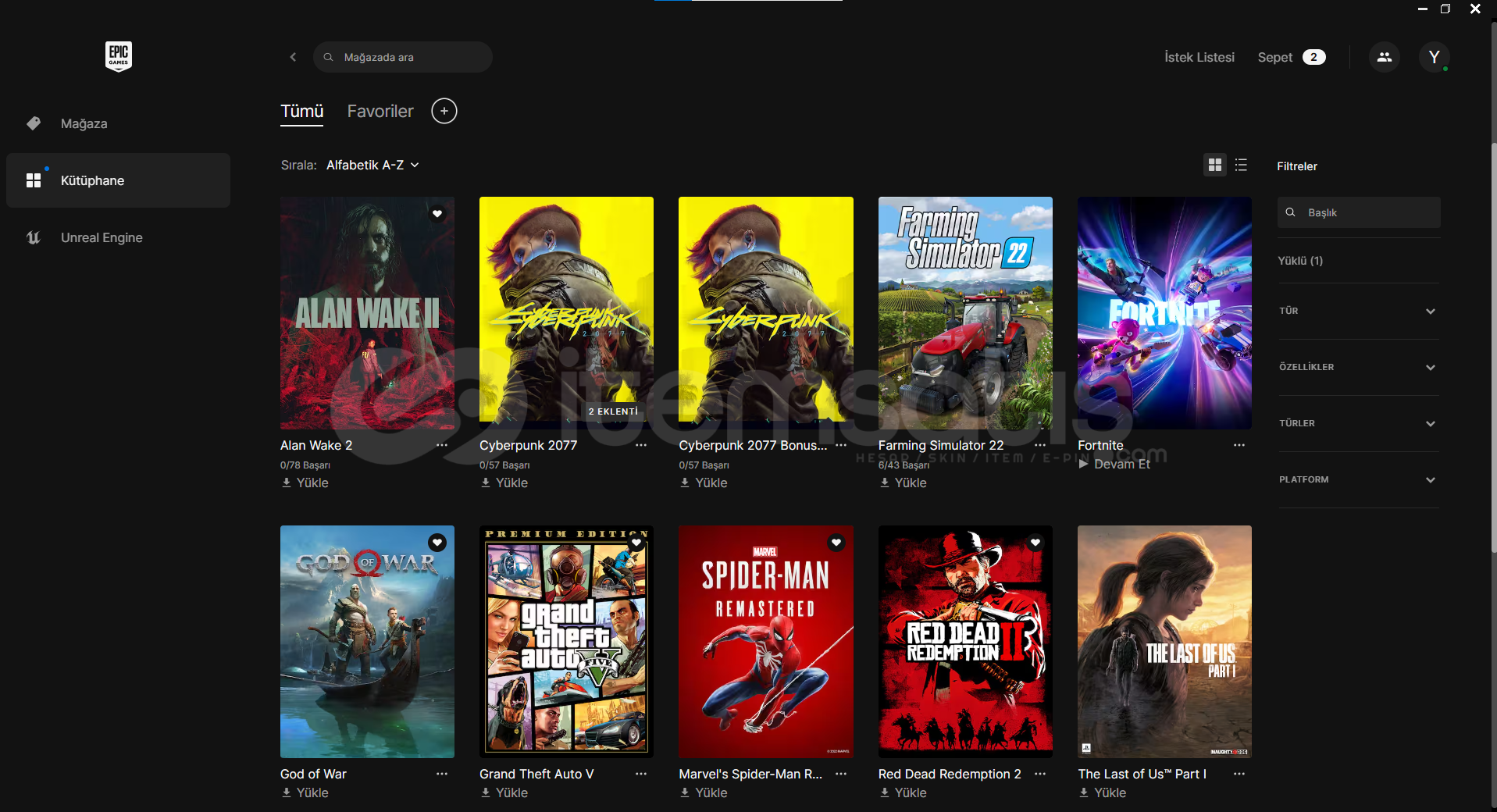
Task: Expand the ÖZELLİKLER filter
Action: 1358,367
